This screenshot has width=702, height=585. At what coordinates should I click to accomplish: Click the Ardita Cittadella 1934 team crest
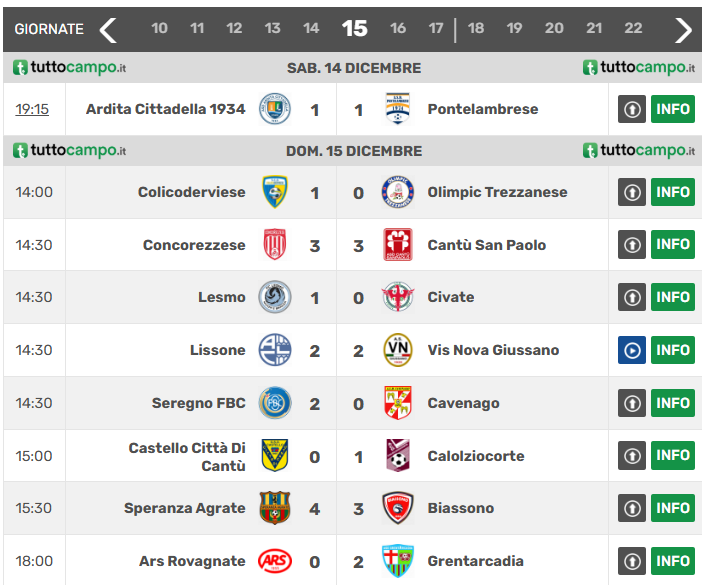275,109
